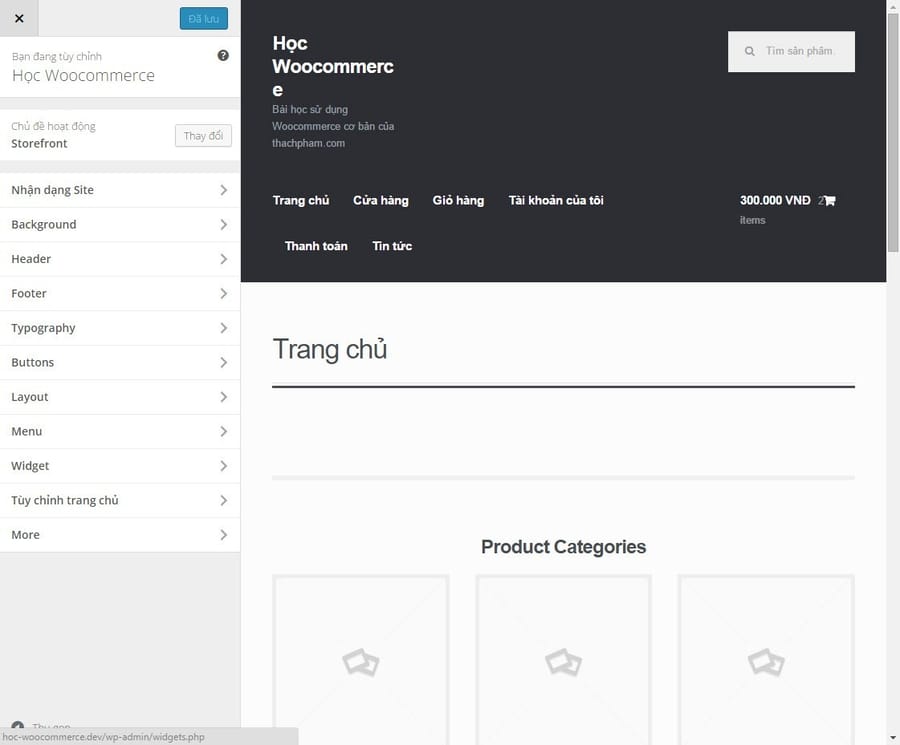Click the 'items' cart count text

tap(752, 220)
